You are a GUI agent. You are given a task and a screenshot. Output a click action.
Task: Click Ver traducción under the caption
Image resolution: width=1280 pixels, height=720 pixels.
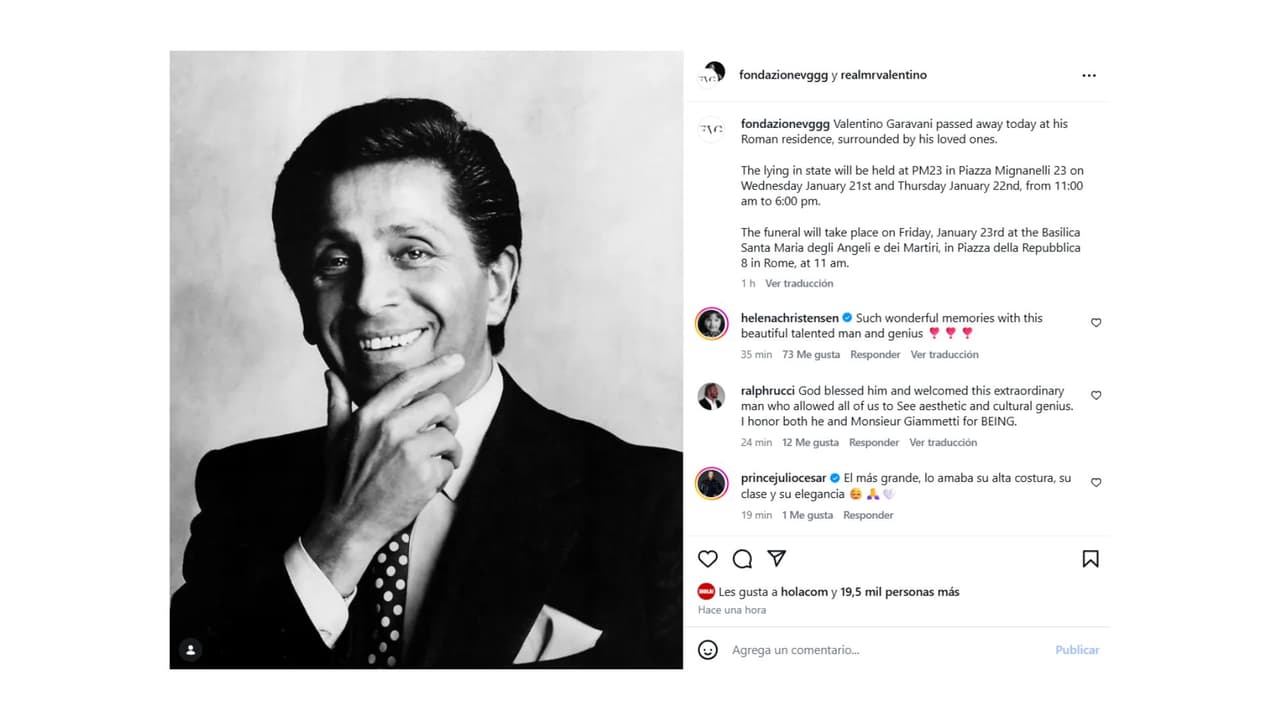pos(798,283)
